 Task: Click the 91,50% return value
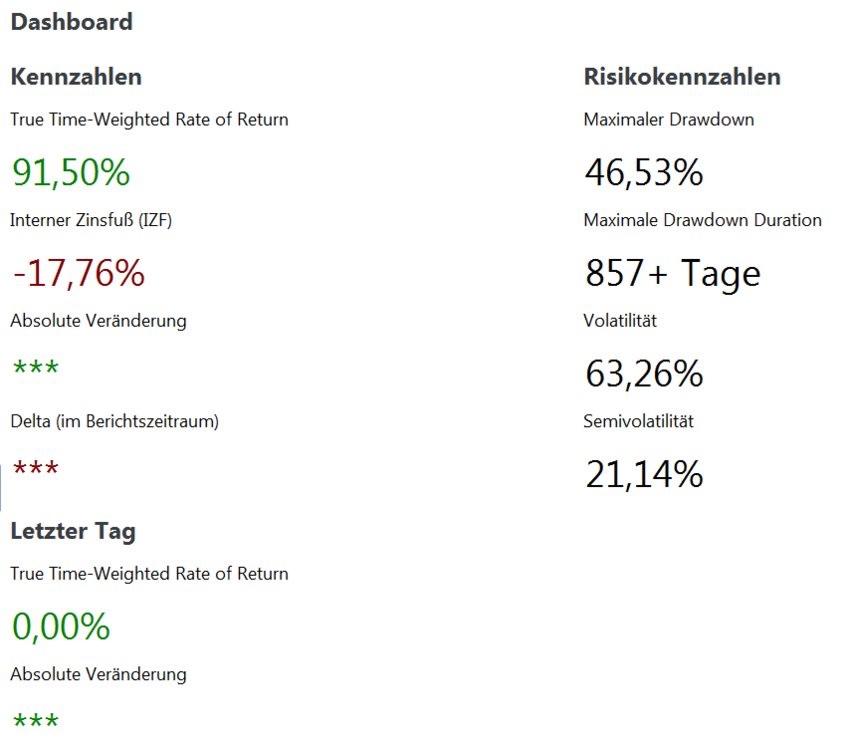[71, 173]
